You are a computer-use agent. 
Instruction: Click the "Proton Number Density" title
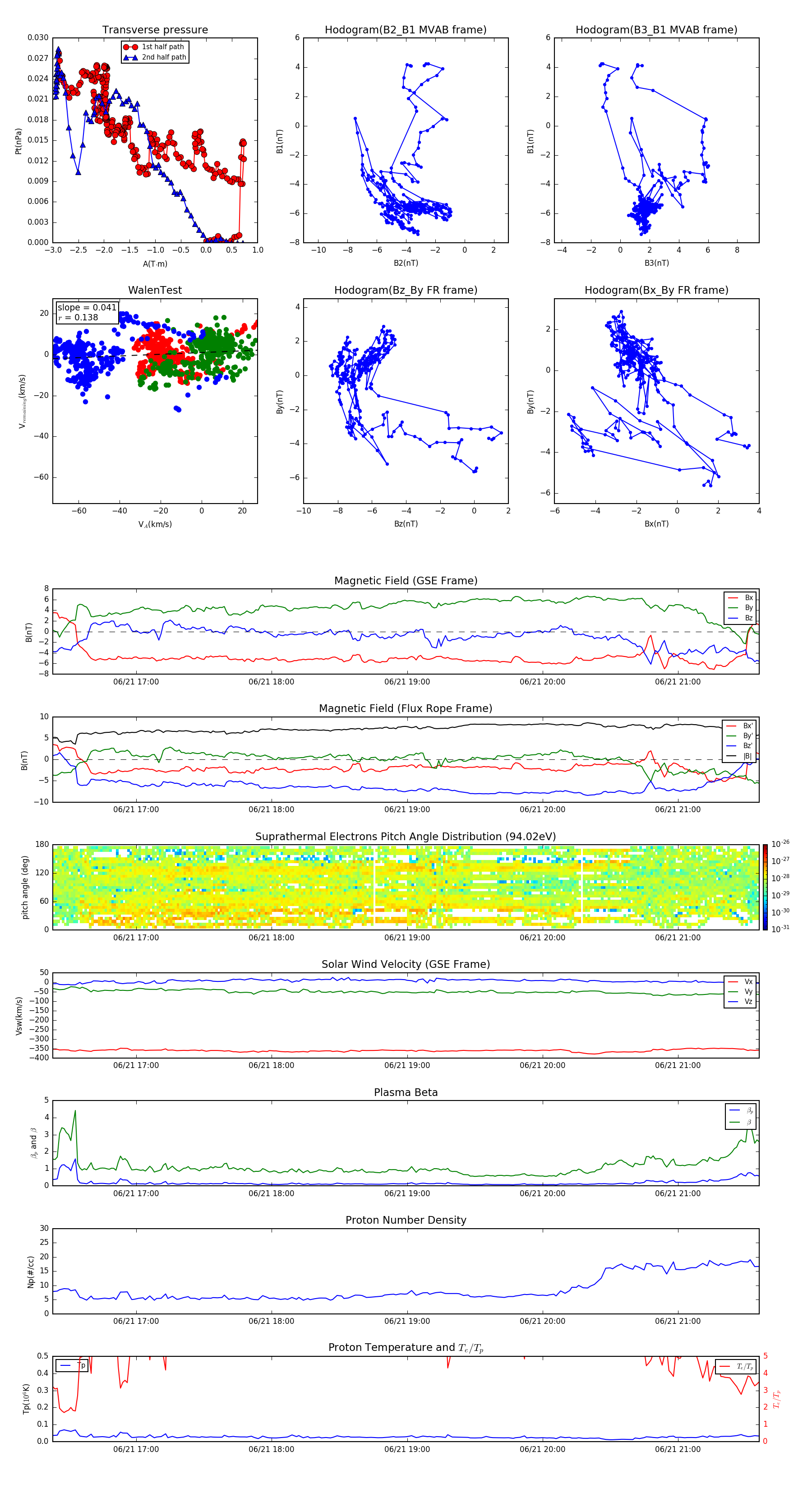point(406,1220)
